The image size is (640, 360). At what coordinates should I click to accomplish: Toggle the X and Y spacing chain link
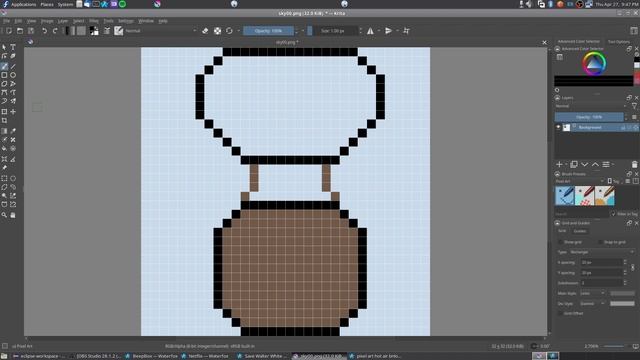(x=633, y=268)
